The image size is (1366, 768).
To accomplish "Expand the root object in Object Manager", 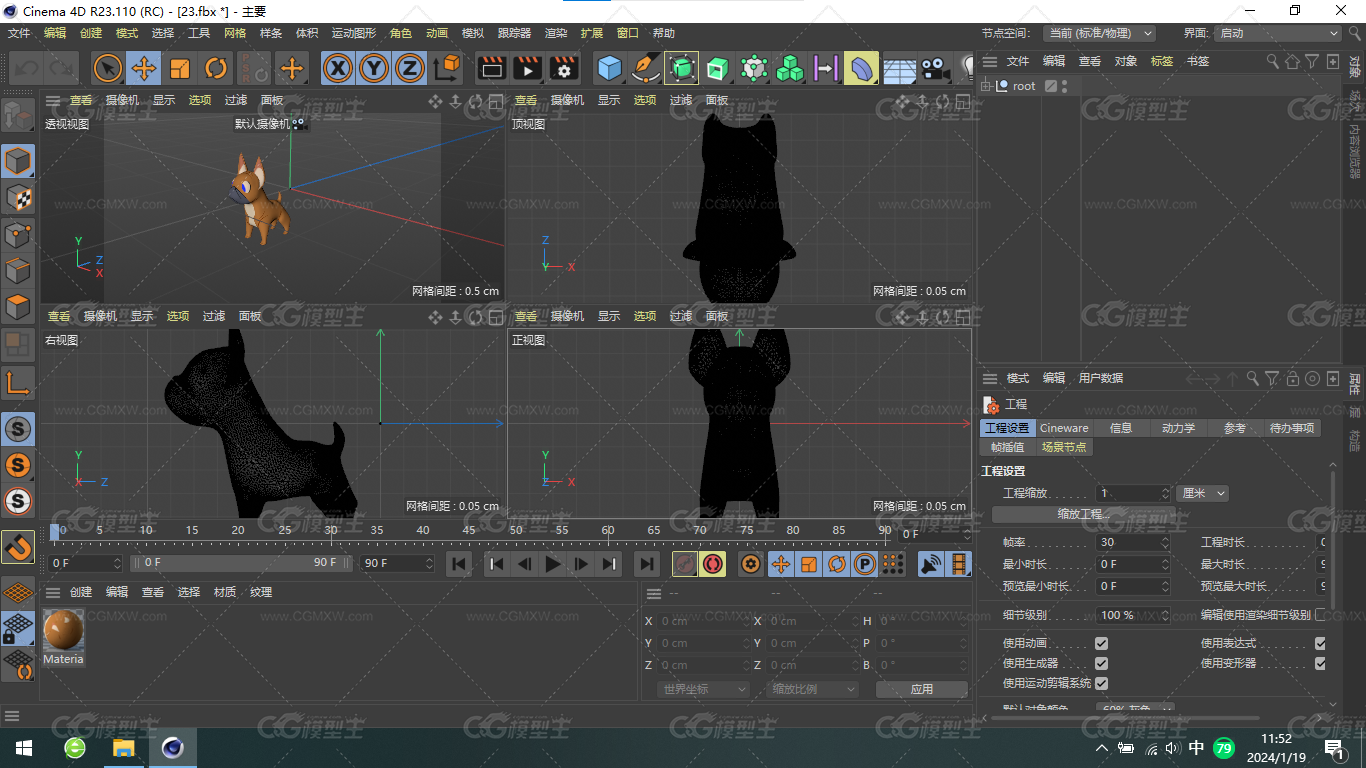I will point(987,86).
